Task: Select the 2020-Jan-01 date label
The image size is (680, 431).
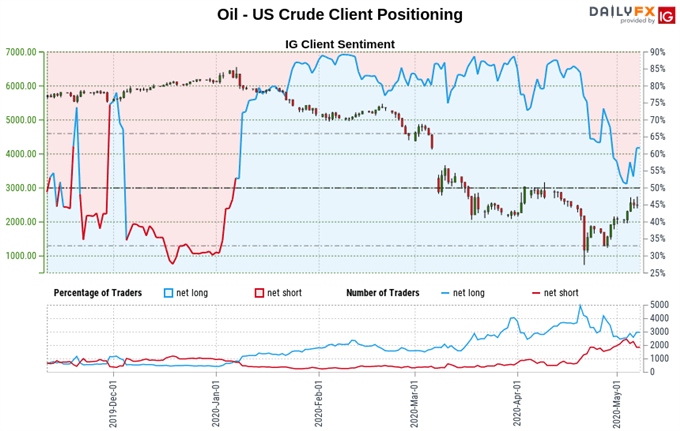Action: pos(216,405)
